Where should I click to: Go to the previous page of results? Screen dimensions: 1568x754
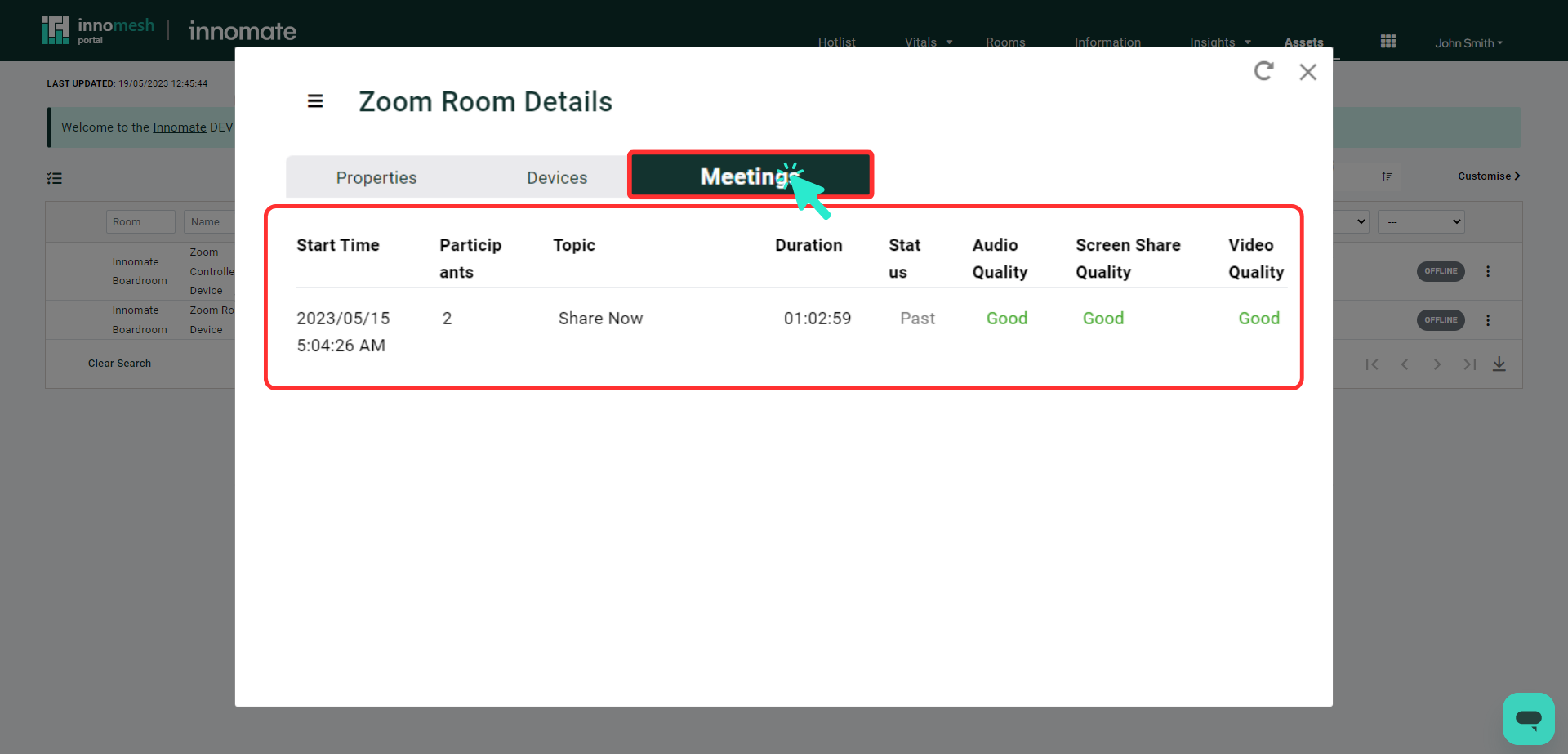pos(1405,364)
